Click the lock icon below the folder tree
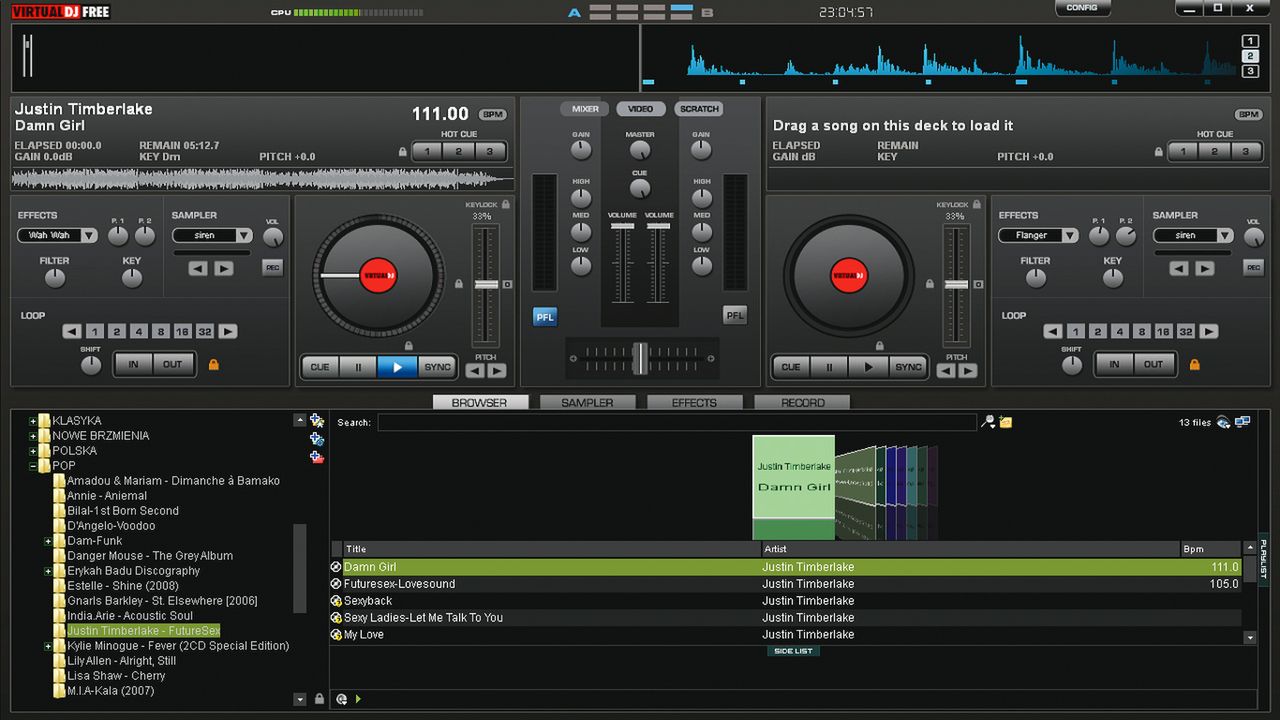 point(319,699)
